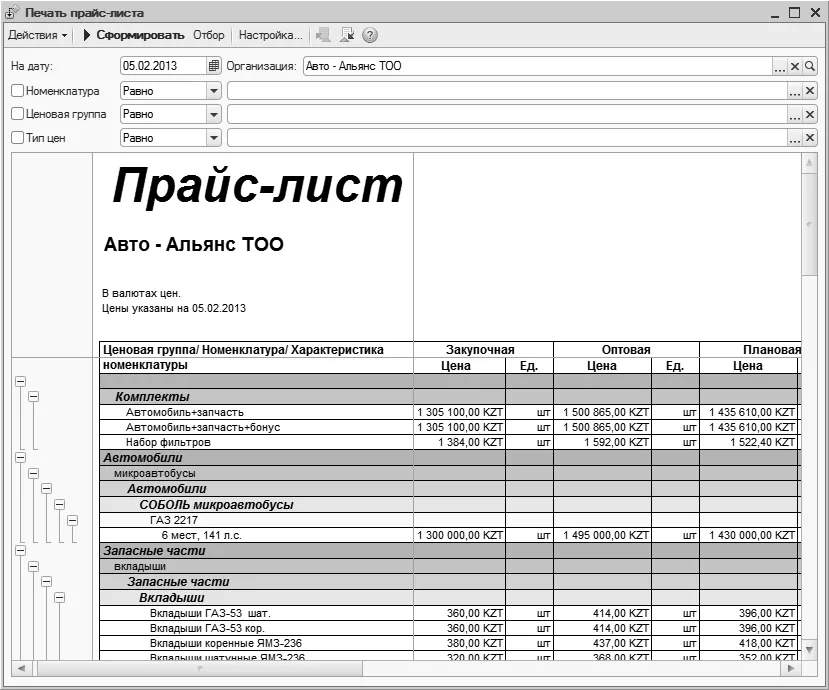Clear the Организация field
This screenshot has width=829, height=690.
[x=795, y=67]
